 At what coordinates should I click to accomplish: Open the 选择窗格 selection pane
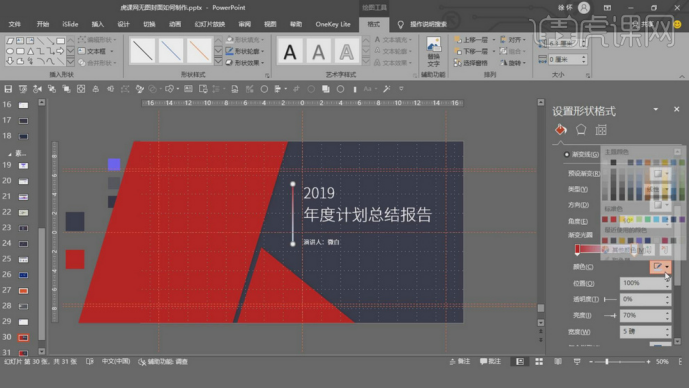472,63
